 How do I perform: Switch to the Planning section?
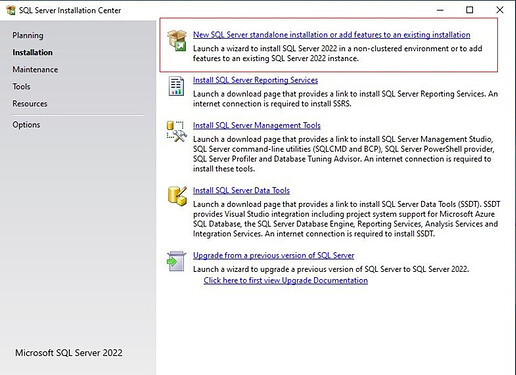coord(28,35)
